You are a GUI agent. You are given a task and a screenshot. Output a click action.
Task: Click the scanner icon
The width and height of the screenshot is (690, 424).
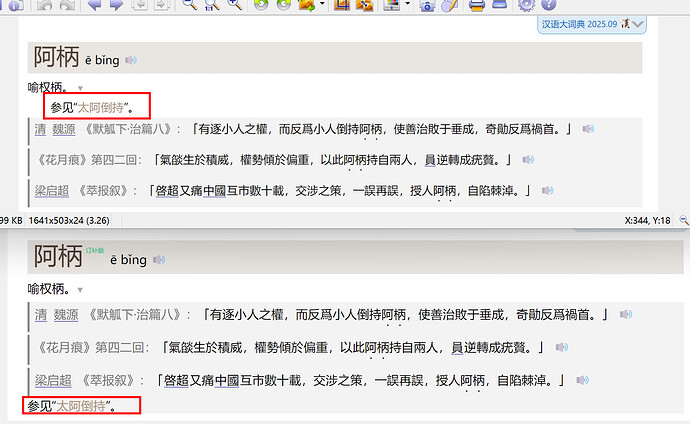(x=499, y=5)
